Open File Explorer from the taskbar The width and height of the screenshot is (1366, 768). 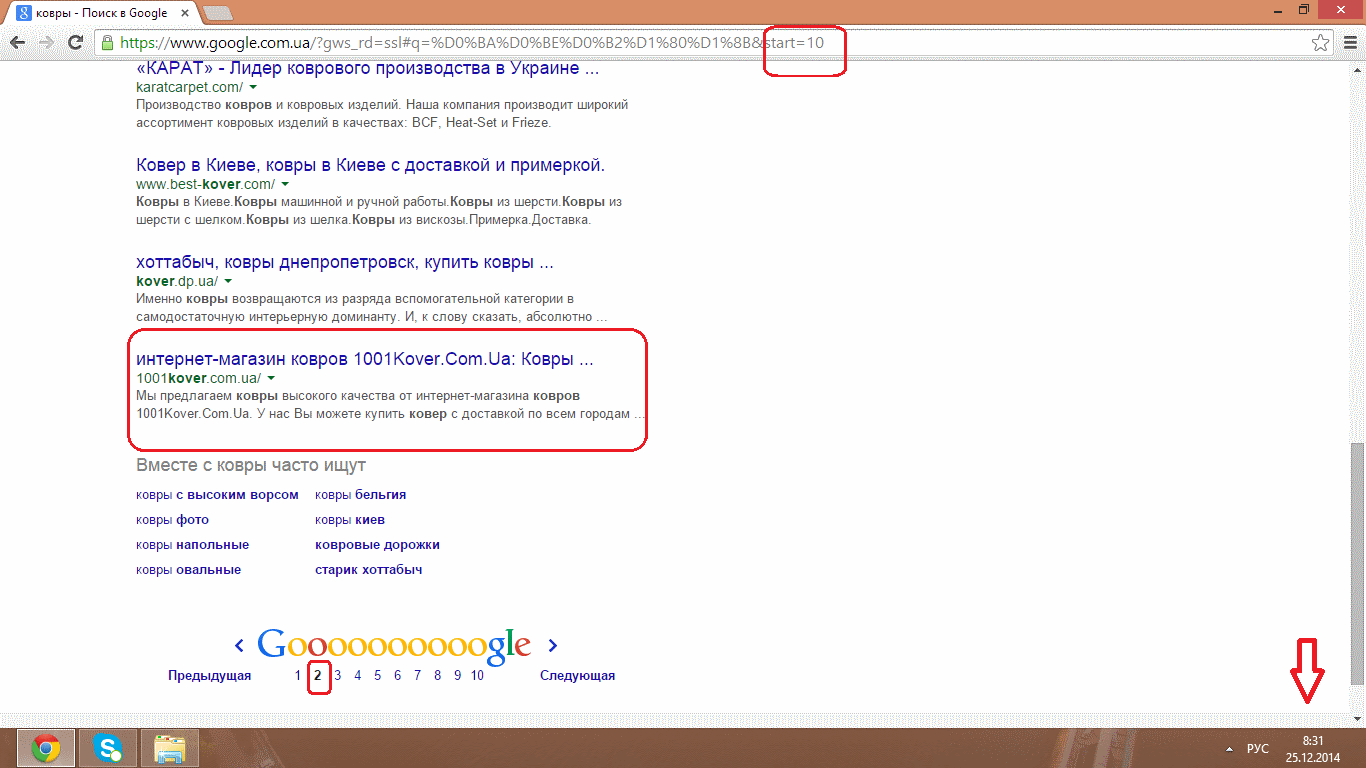(x=170, y=747)
